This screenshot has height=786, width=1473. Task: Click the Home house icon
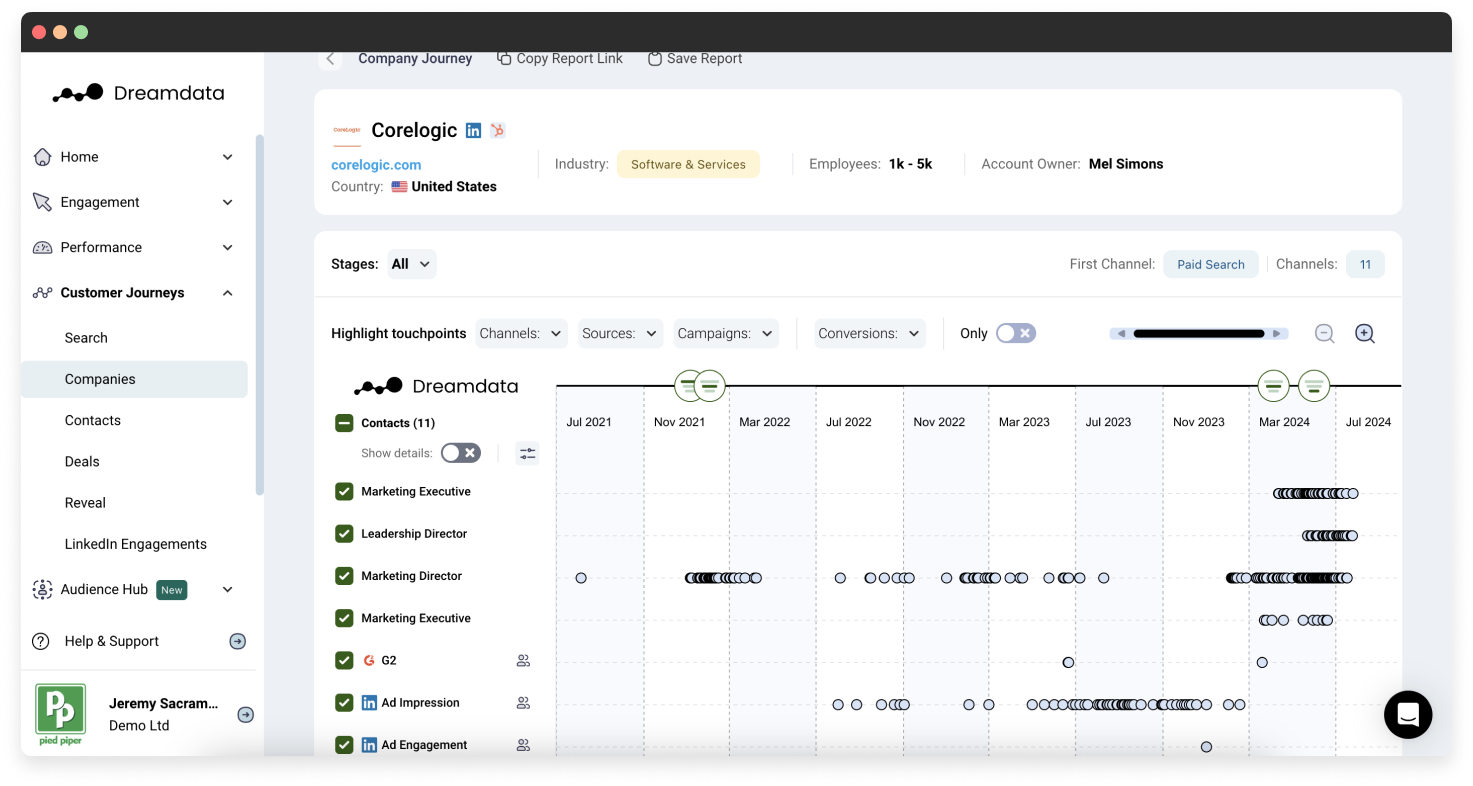[x=42, y=157]
